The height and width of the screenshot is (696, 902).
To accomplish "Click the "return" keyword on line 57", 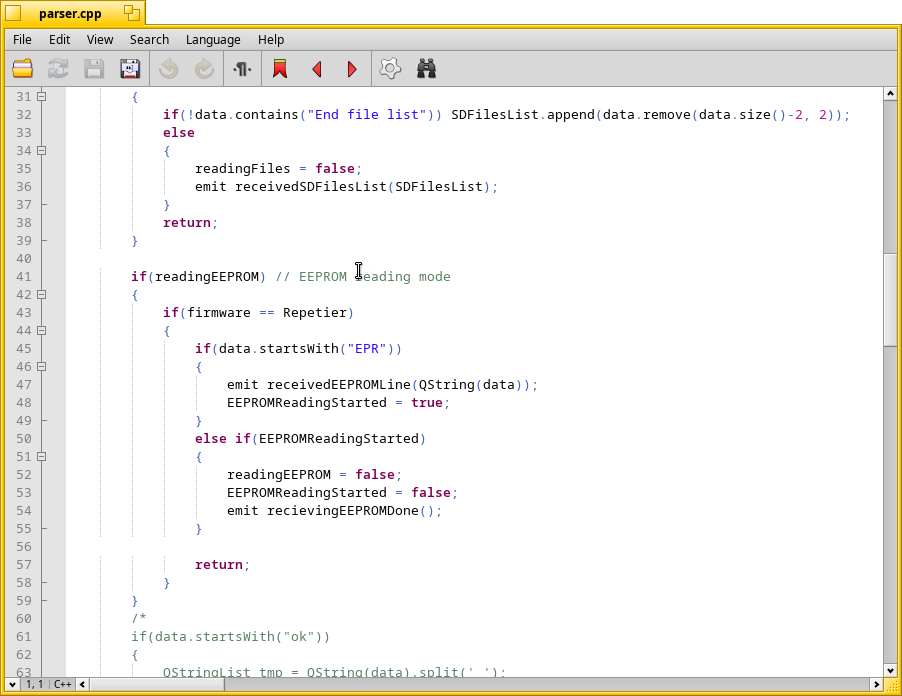I will coord(219,564).
